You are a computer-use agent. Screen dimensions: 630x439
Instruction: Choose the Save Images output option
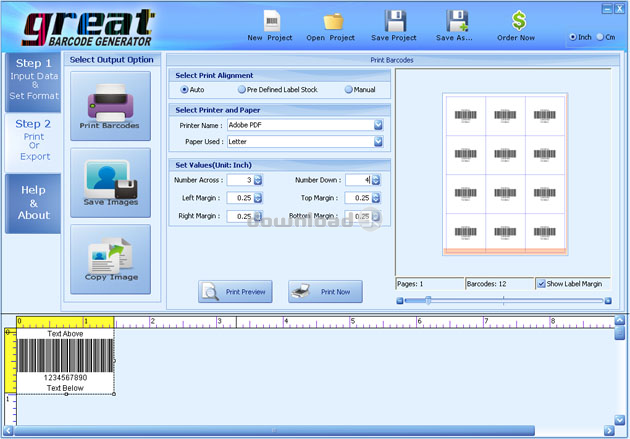110,183
